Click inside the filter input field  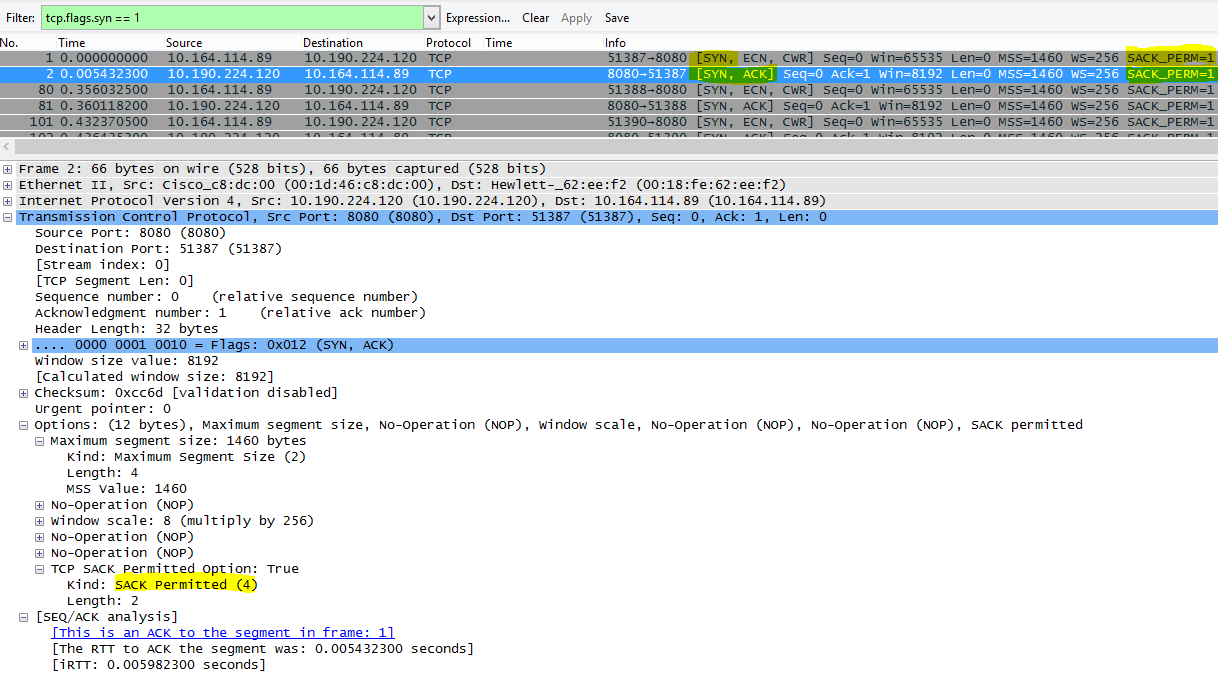tap(230, 17)
